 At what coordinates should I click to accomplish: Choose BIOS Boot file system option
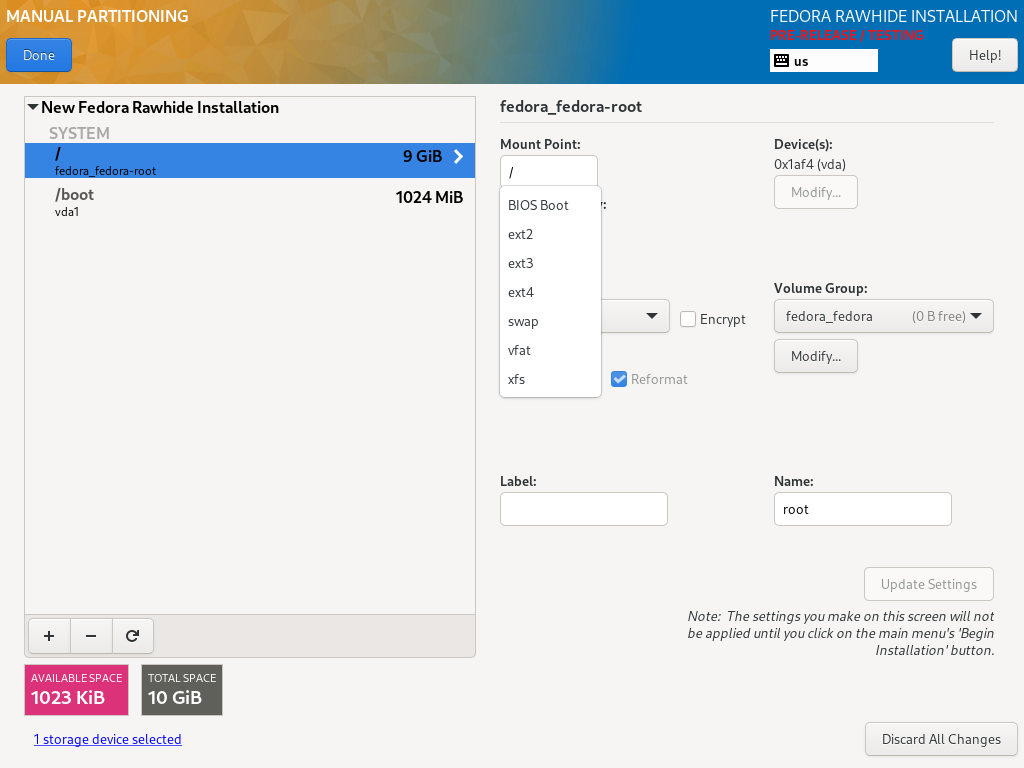(x=550, y=205)
